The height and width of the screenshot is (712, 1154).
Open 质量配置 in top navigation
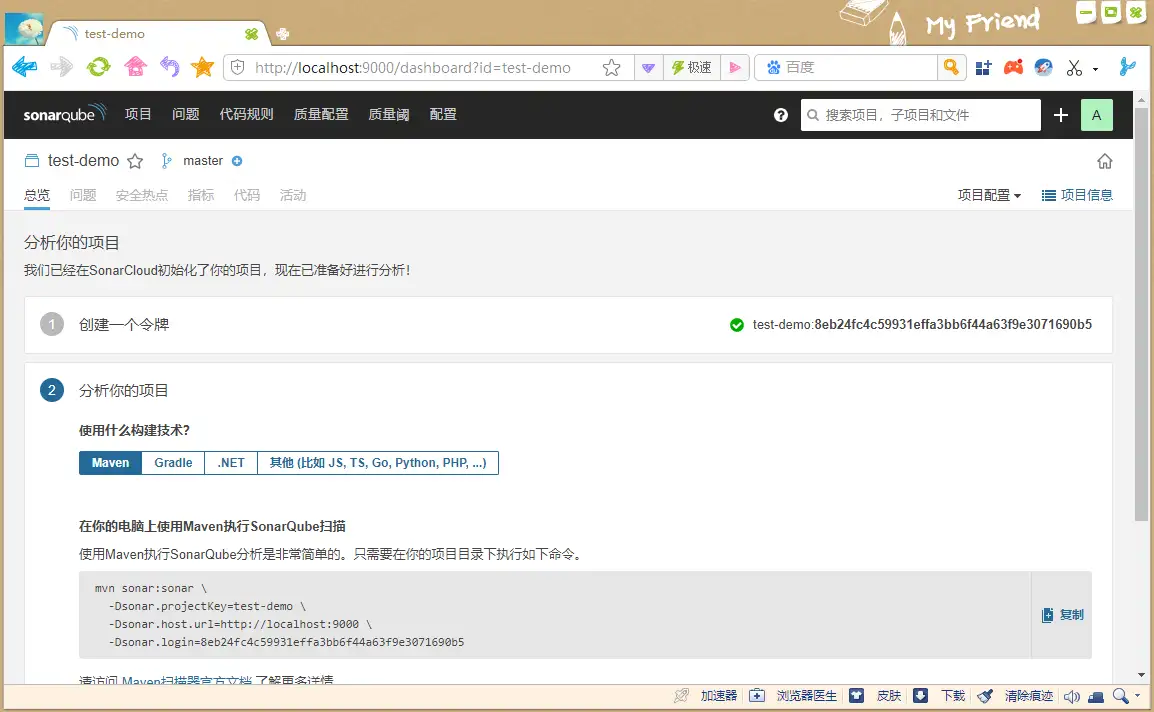(x=321, y=115)
